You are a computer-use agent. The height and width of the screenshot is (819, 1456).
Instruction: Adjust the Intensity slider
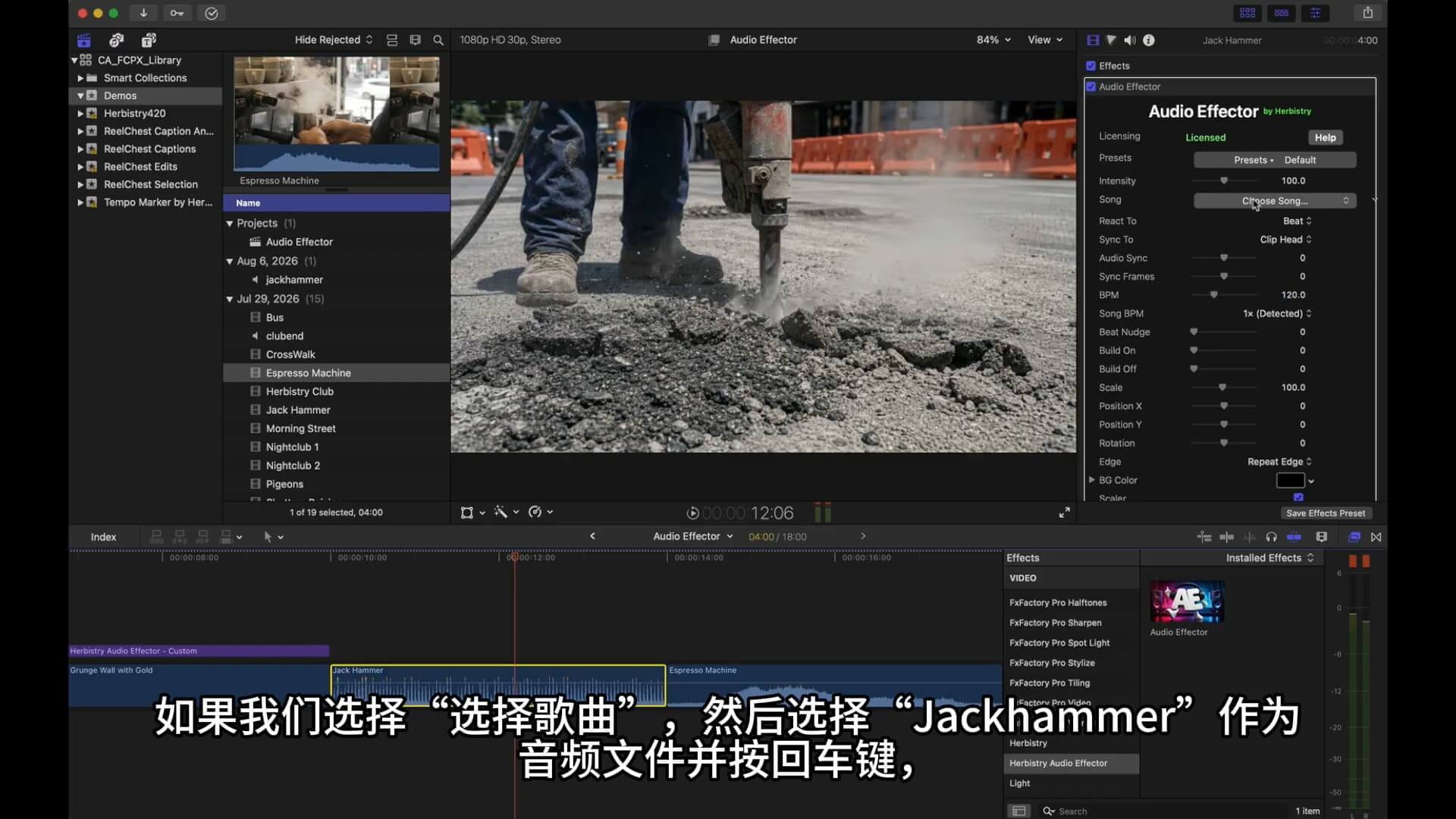1224,180
